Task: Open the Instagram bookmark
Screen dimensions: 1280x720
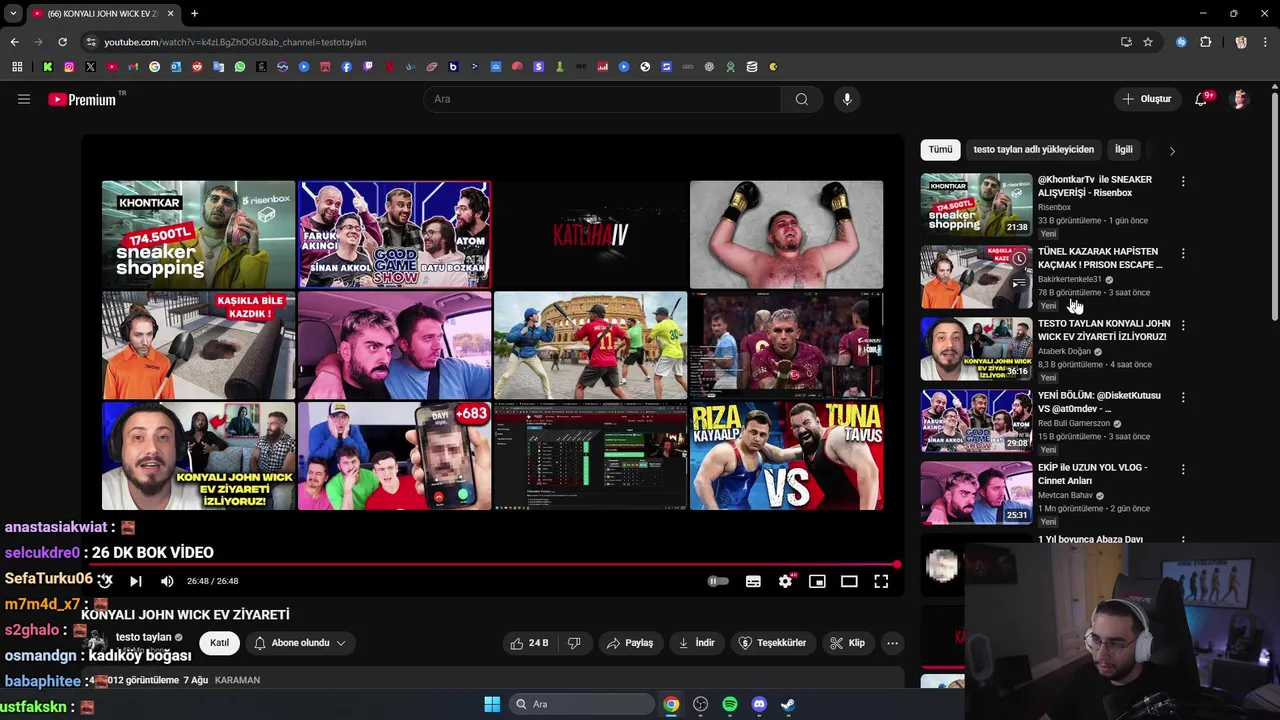Action: tap(69, 67)
